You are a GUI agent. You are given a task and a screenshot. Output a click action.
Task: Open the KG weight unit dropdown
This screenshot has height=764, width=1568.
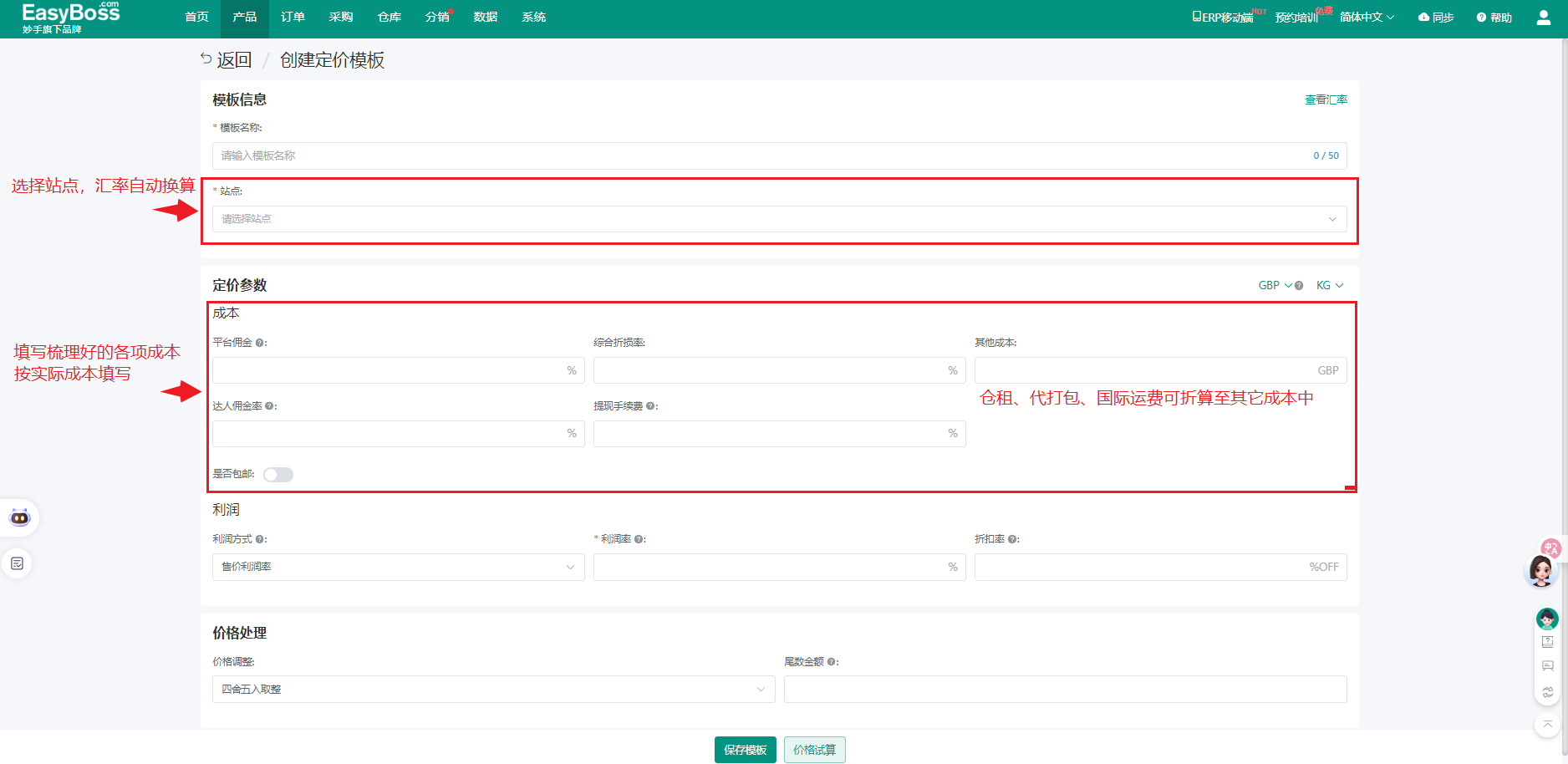1329,286
